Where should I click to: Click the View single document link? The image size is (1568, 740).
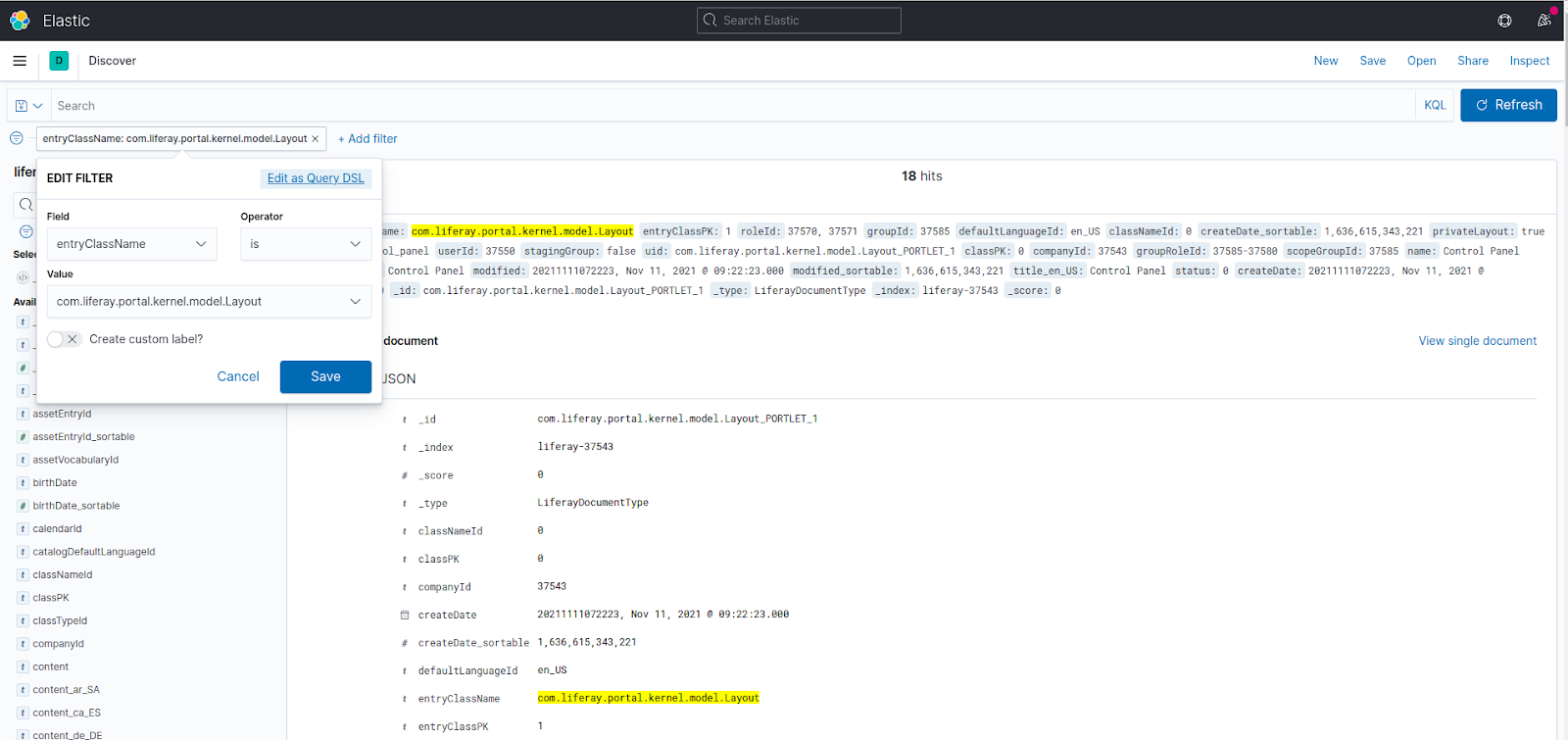click(x=1477, y=341)
